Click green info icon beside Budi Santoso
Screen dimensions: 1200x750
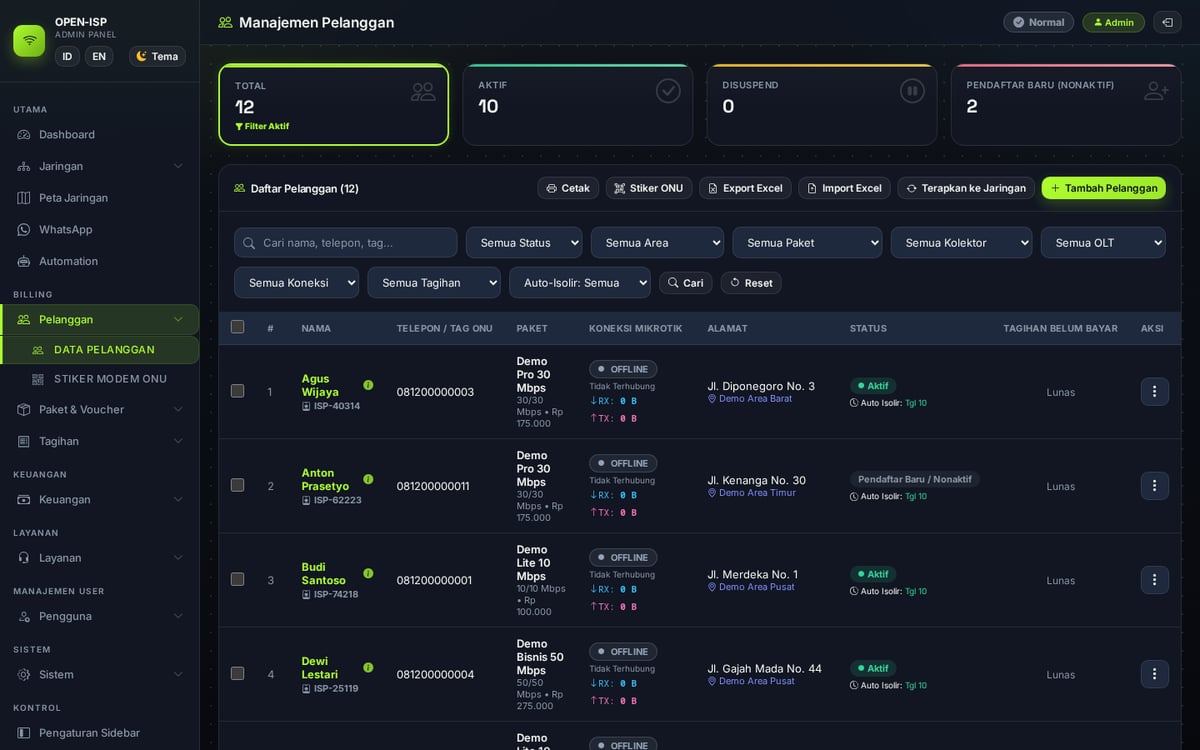coord(368,573)
